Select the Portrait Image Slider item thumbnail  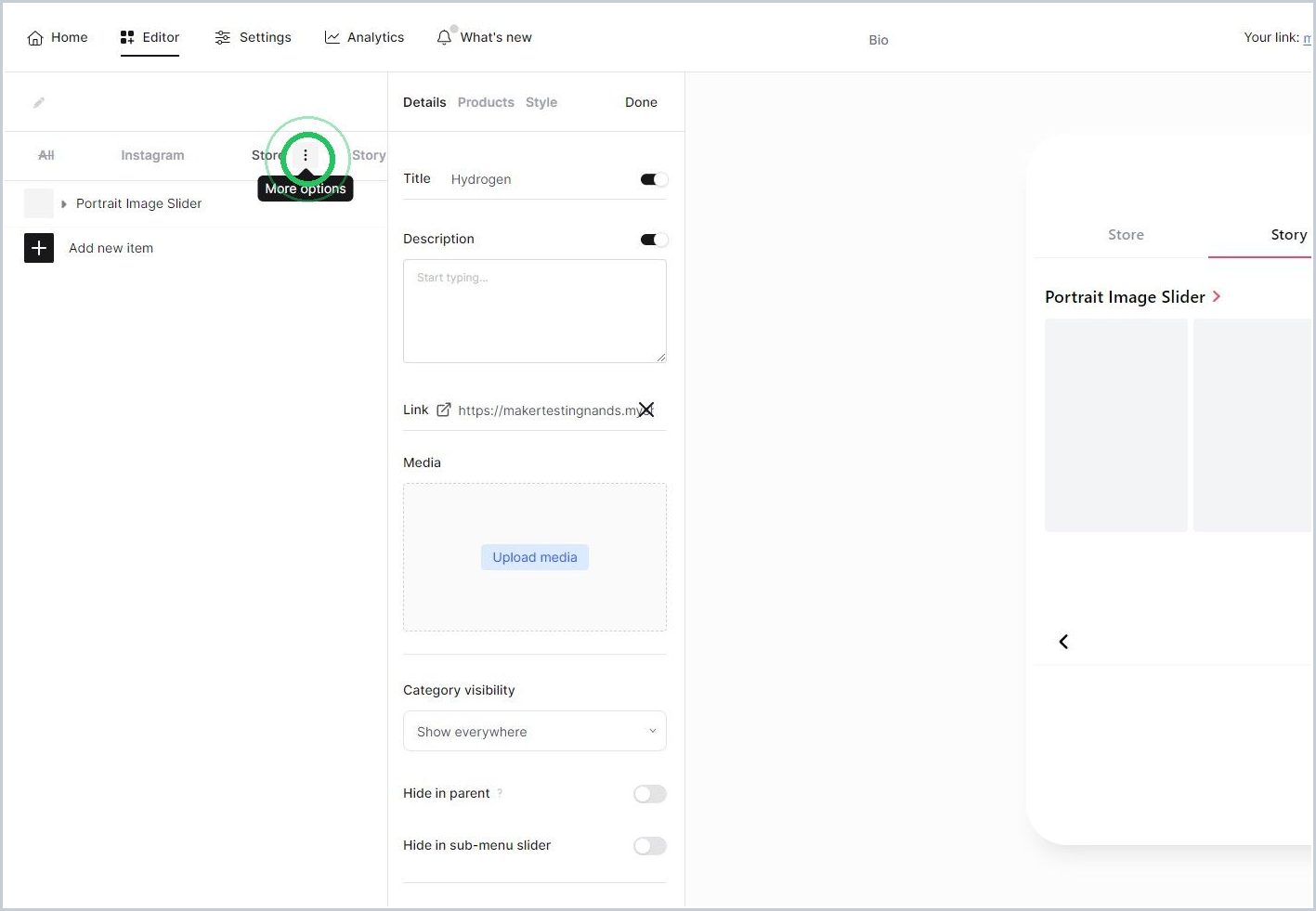pyautogui.click(x=39, y=203)
